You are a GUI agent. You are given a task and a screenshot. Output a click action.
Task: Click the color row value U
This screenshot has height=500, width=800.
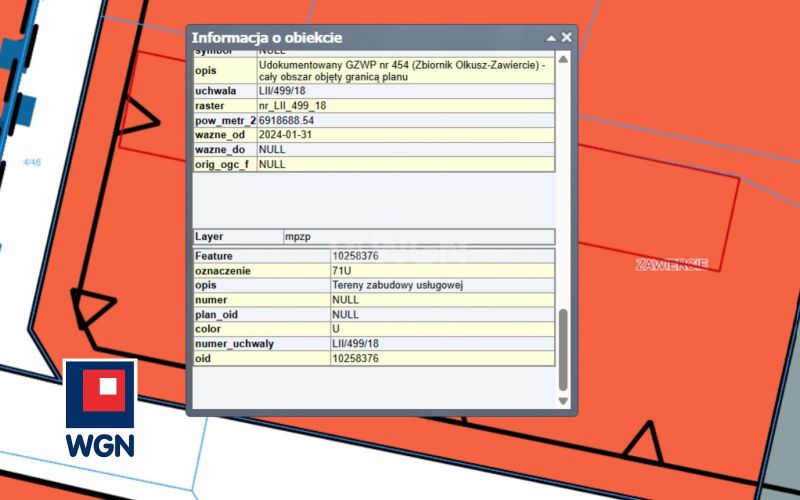coord(336,329)
